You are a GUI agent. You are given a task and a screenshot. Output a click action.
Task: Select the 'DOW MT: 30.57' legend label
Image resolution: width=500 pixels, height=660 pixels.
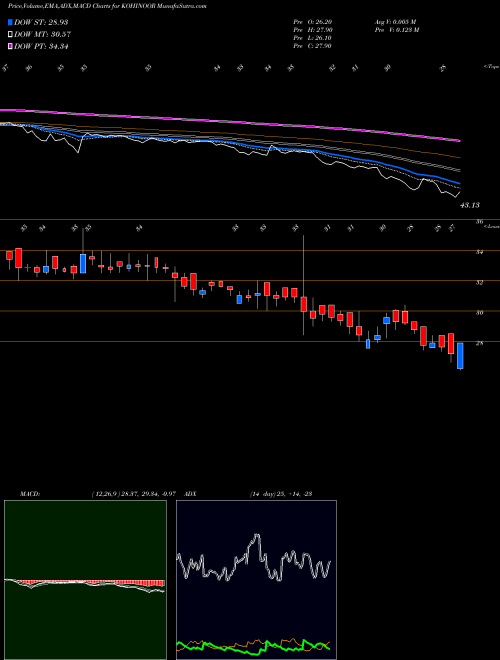coord(42,34)
